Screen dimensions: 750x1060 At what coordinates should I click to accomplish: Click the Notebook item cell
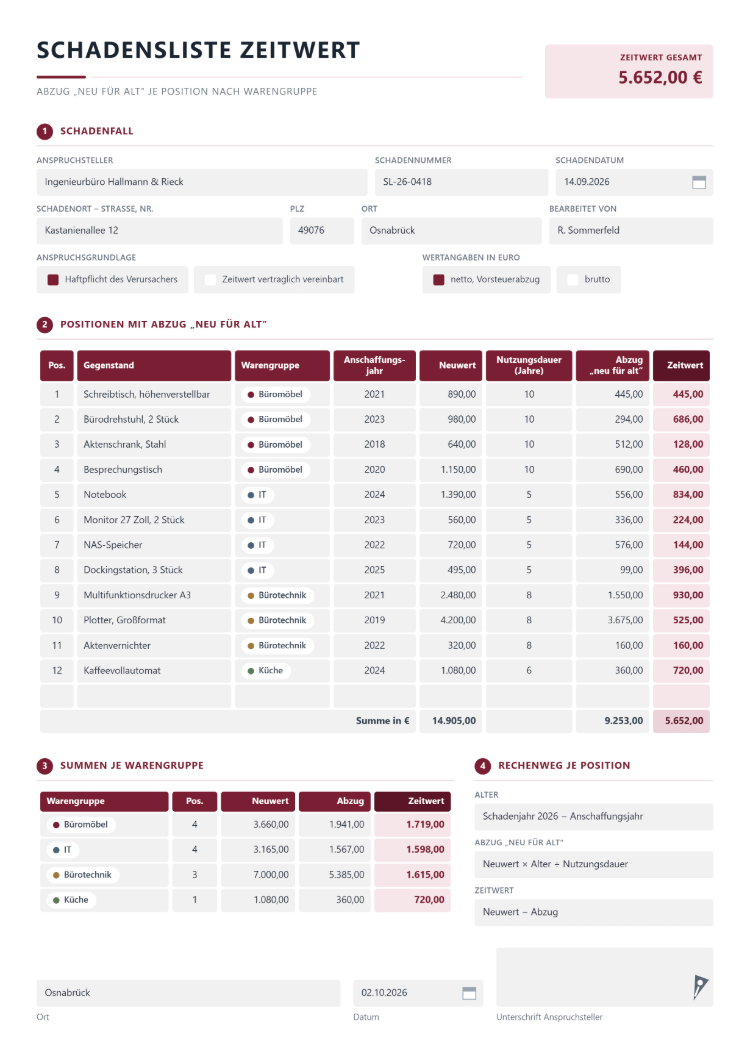[x=154, y=495]
